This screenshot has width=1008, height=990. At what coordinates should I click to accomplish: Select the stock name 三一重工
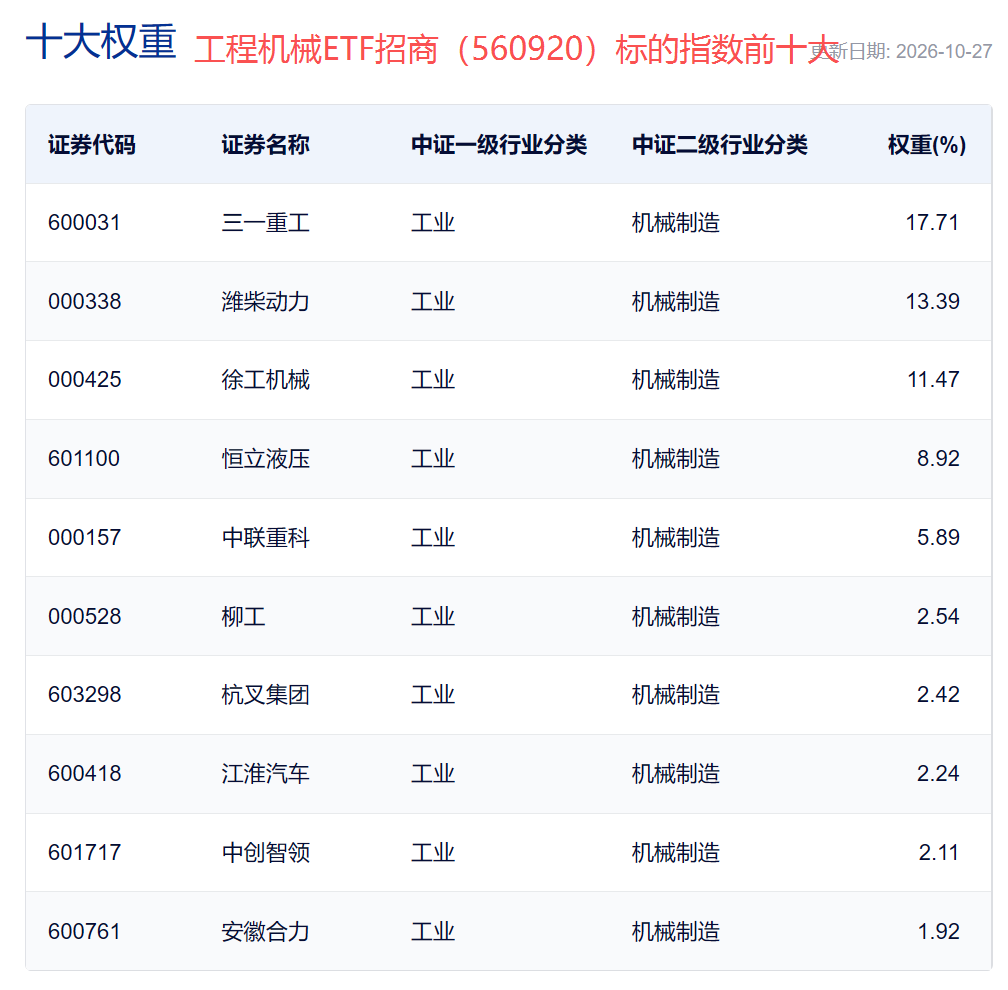pos(266,223)
